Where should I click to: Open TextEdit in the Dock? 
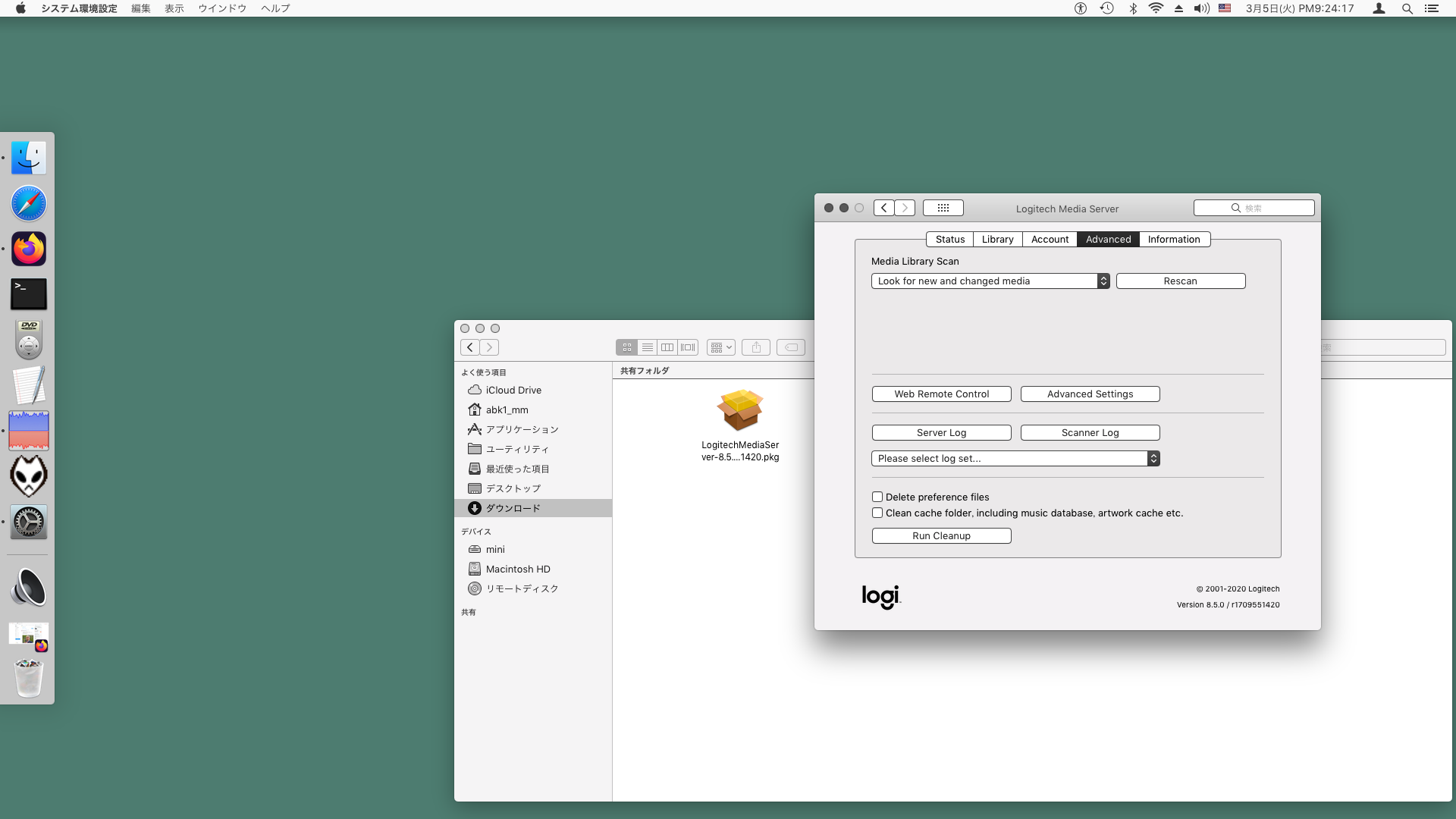point(29,385)
